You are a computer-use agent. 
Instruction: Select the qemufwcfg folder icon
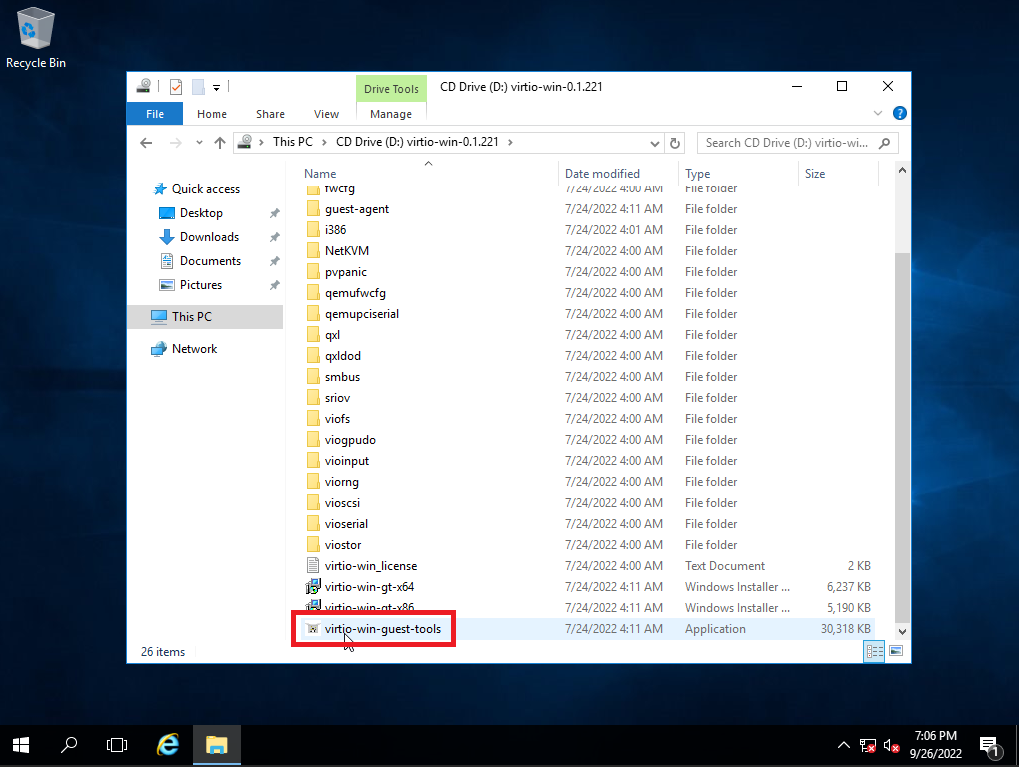(x=313, y=292)
